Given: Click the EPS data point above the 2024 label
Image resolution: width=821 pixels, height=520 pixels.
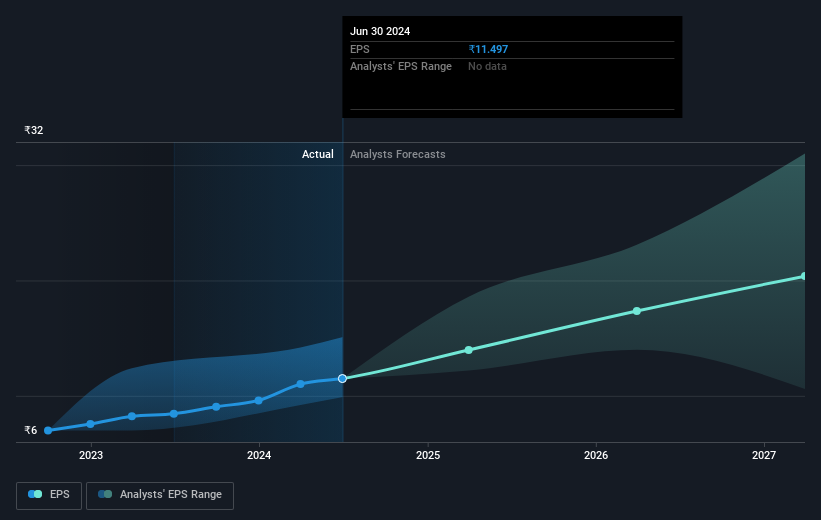Looking at the screenshot, I should coord(259,401).
